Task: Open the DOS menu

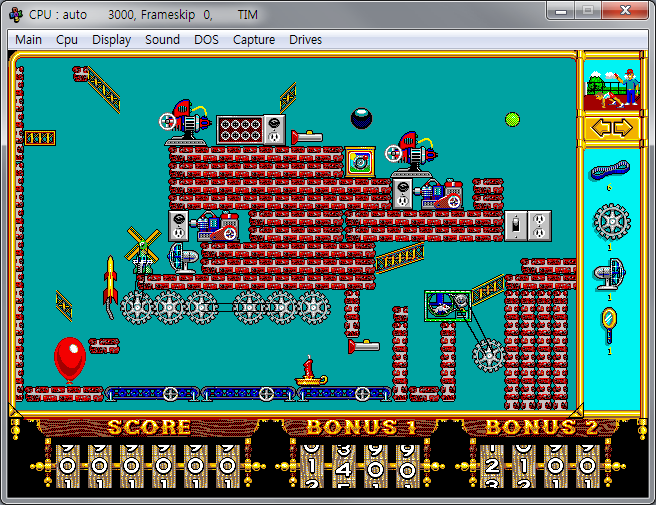Action: point(206,40)
